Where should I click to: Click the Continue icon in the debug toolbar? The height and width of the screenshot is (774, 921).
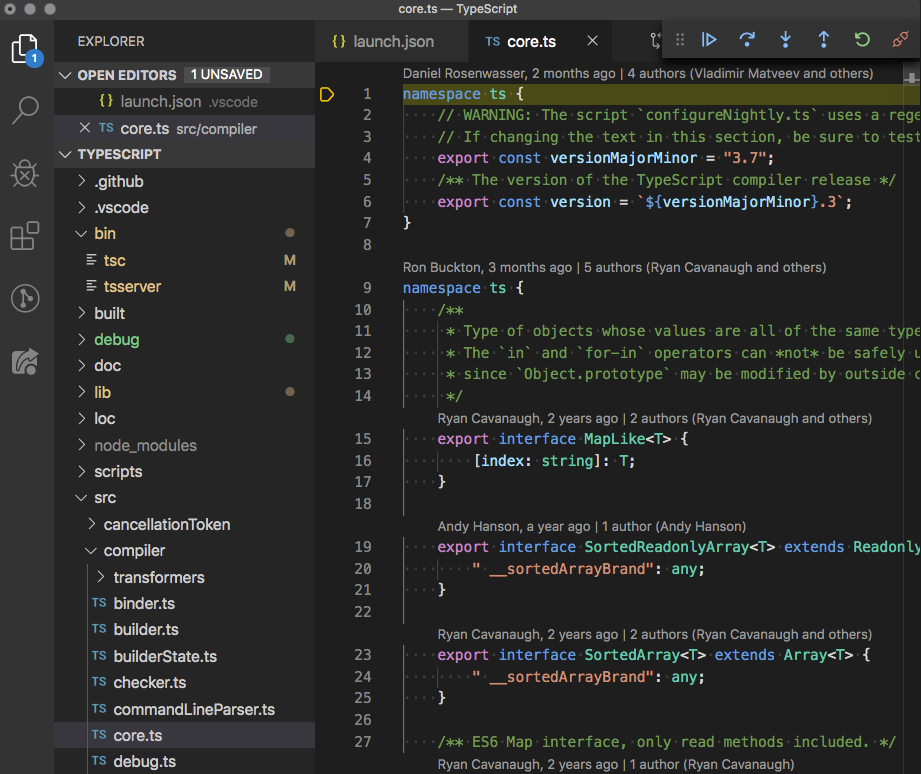tap(709, 40)
